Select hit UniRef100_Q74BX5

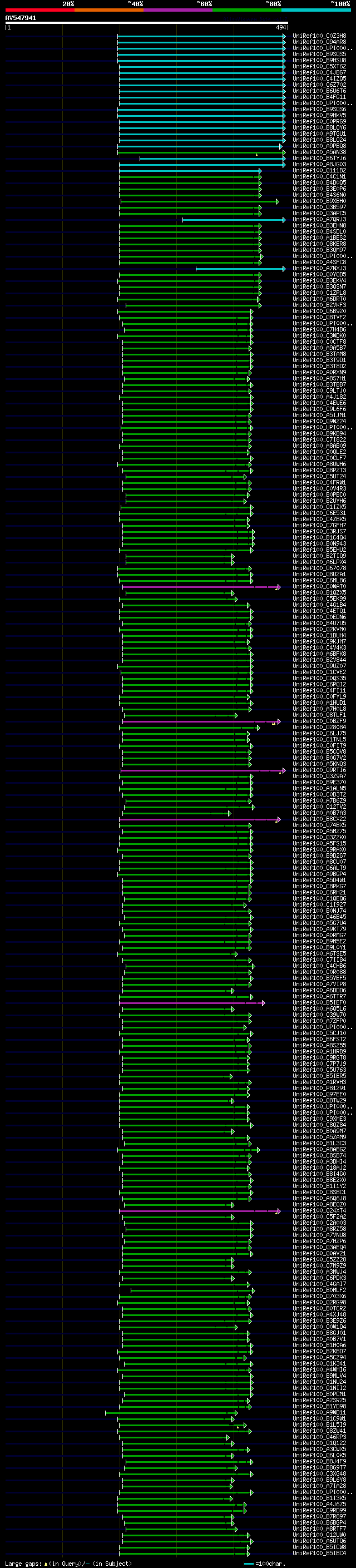pos(319,825)
